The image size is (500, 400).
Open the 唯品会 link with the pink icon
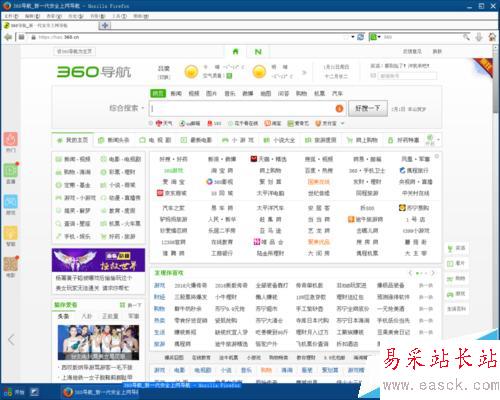tap(269, 242)
